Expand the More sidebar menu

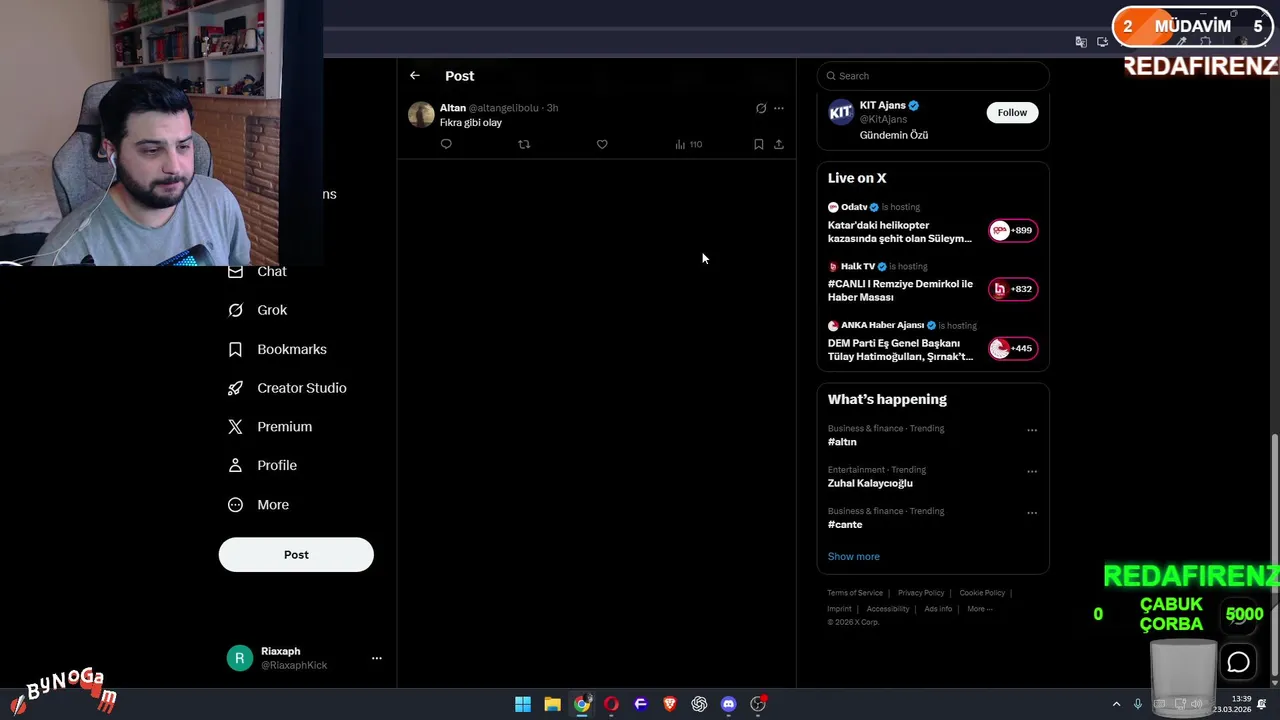tap(259, 505)
